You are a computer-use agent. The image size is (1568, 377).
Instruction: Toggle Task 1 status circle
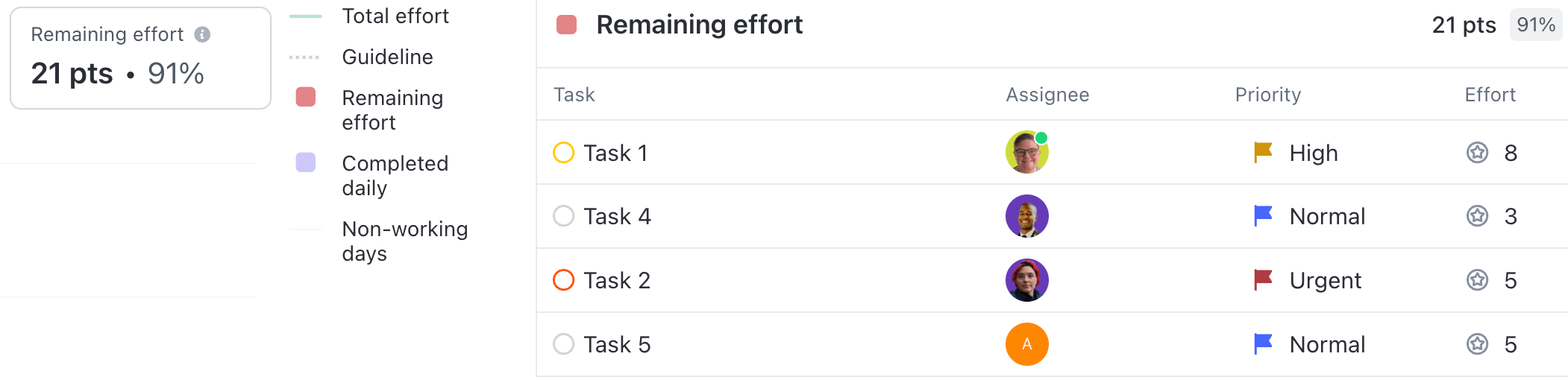click(564, 153)
